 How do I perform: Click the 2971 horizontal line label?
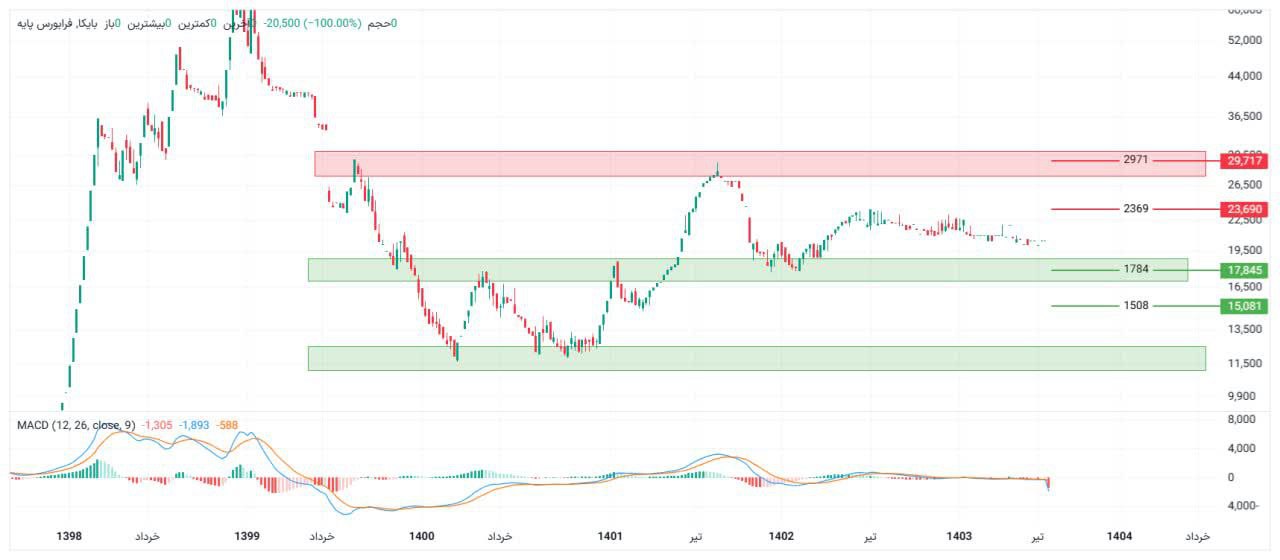pos(1135,161)
